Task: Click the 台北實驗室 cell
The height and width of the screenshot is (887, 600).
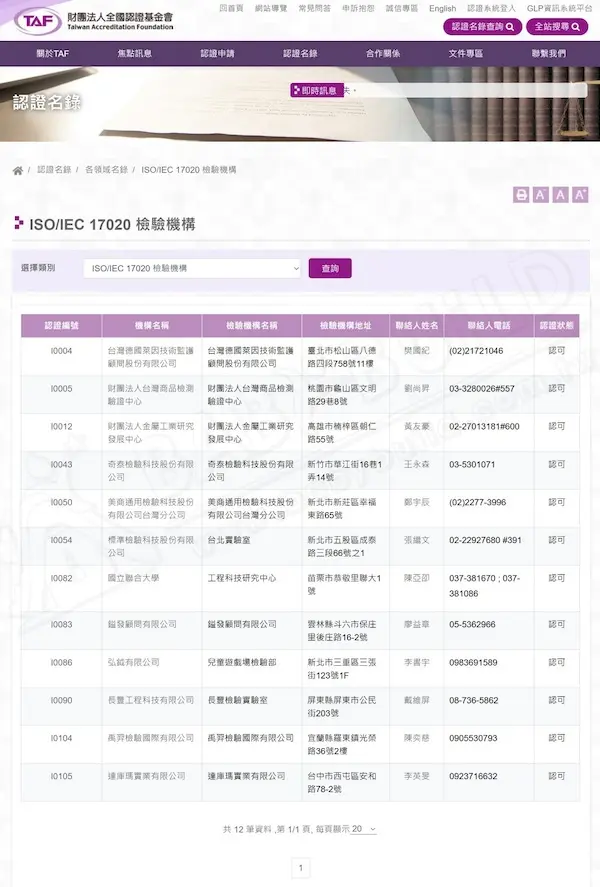Action: [x=229, y=540]
